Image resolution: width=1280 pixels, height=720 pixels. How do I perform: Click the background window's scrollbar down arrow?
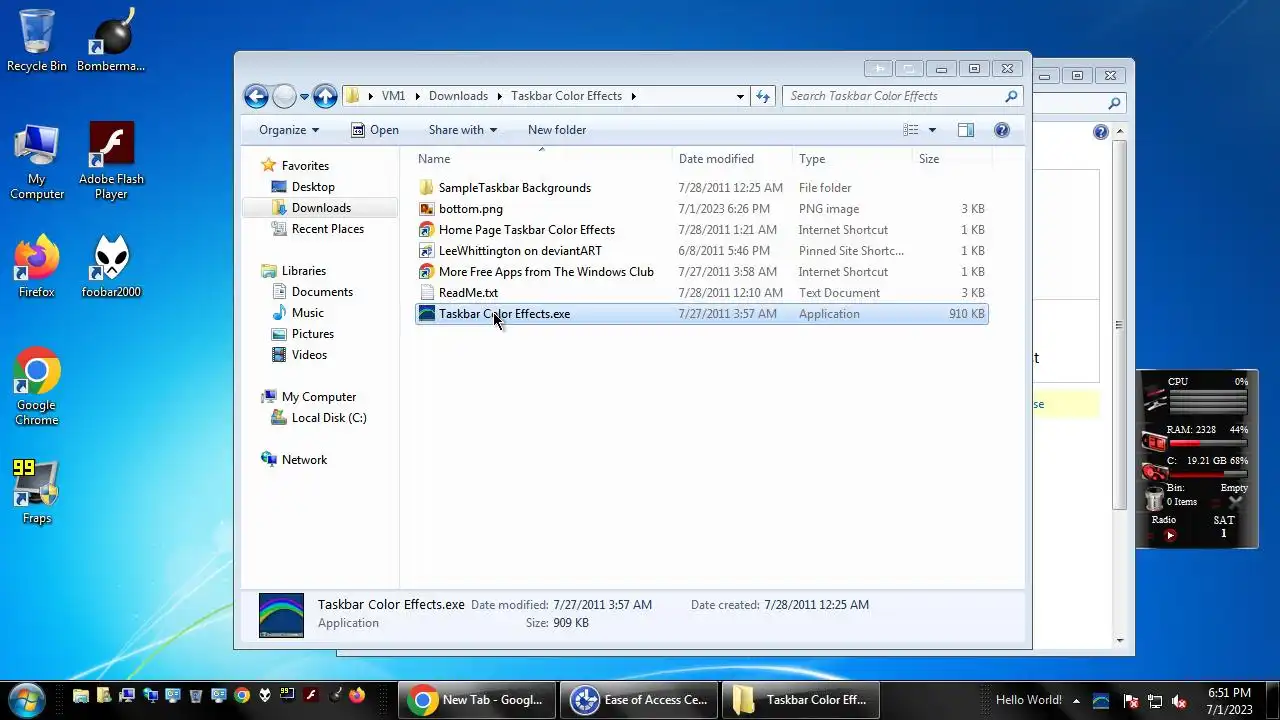[x=1120, y=640]
